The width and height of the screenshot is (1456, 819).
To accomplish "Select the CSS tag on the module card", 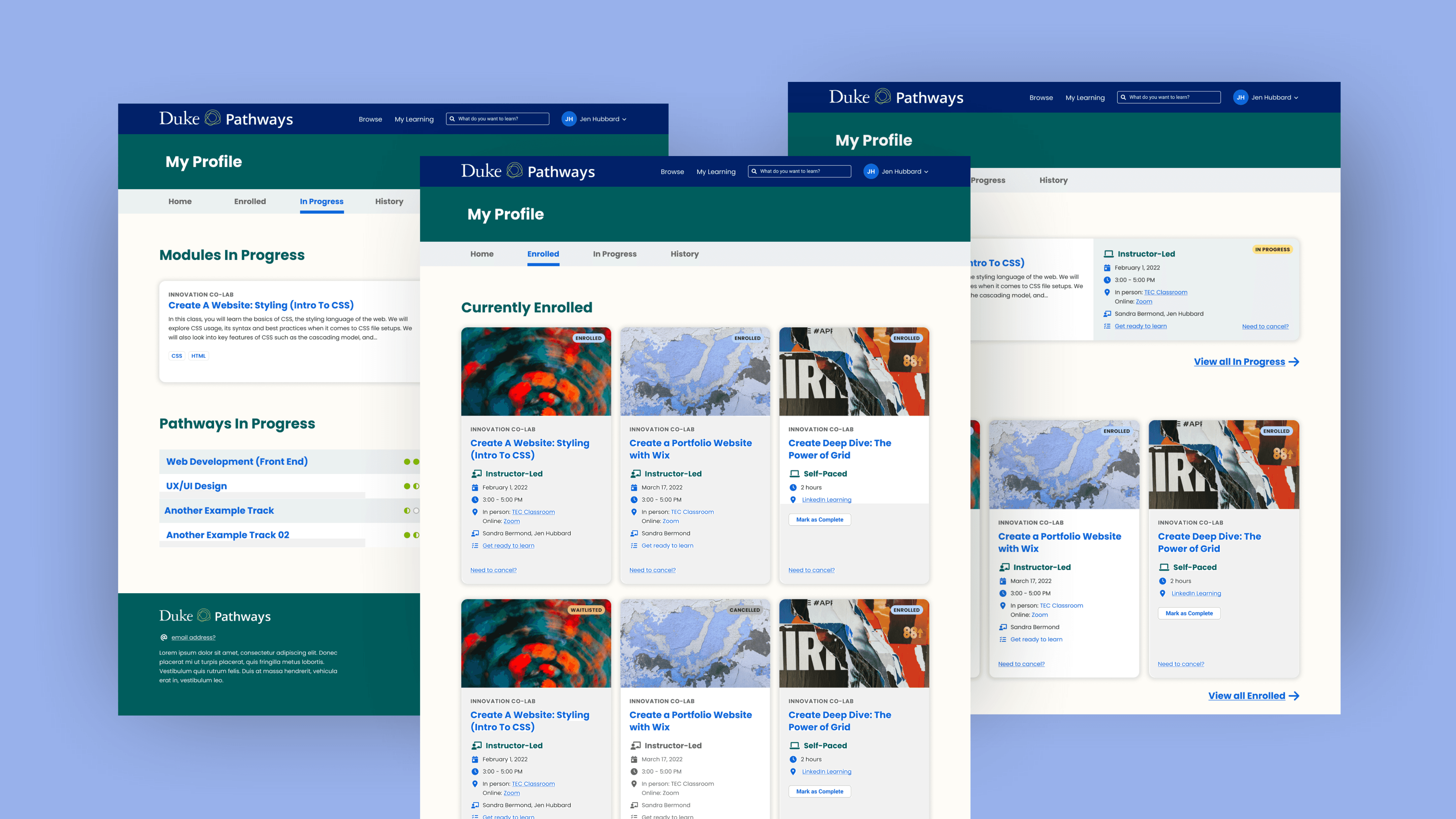I will tap(177, 356).
